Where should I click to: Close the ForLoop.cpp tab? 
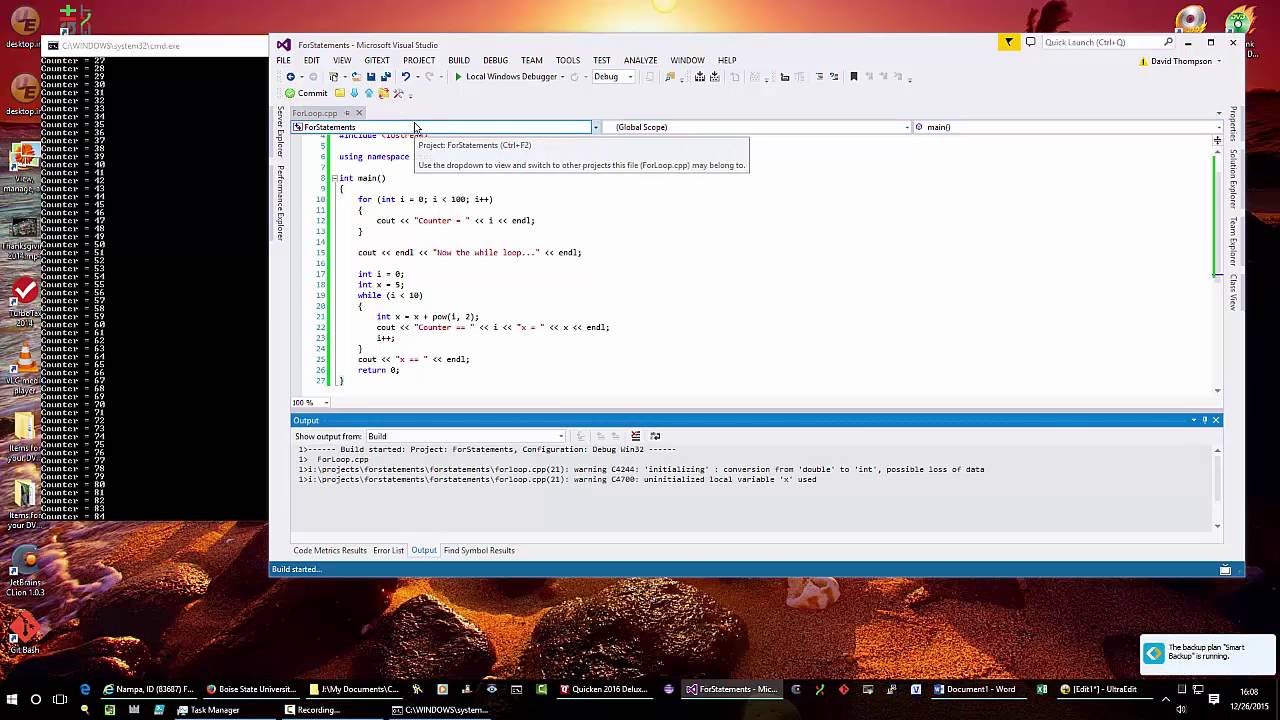click(x=359, y=113)
